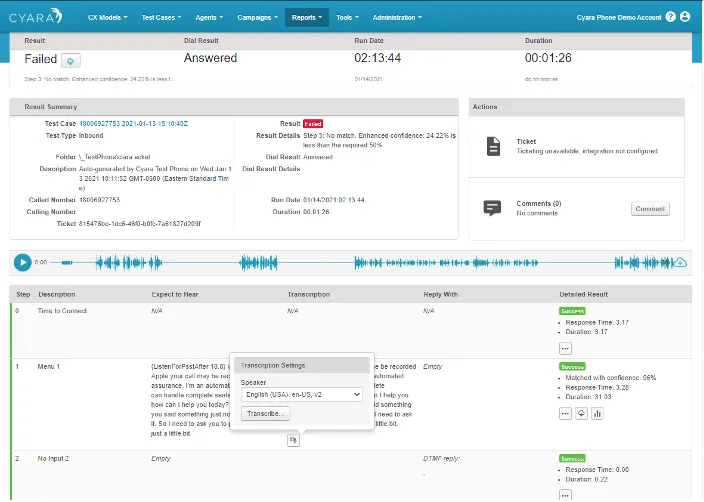This screenshot has width=704, height=502.
Task: Click the 00:01:26 duration value
Action: click(x=548, y=58)
